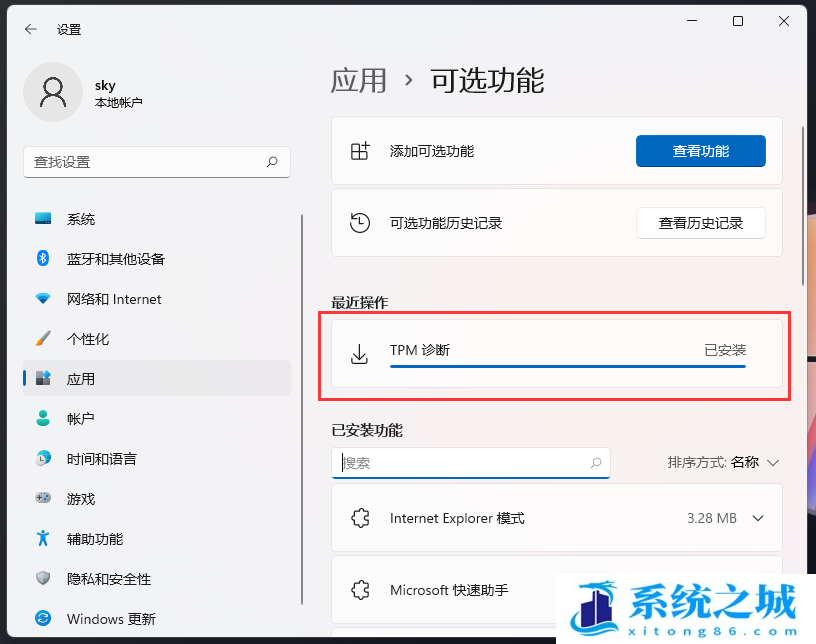This screenshot has width=816, height=644.
Task: Open 蓝牙和其他设备 settings
Action: coord(115,259)
